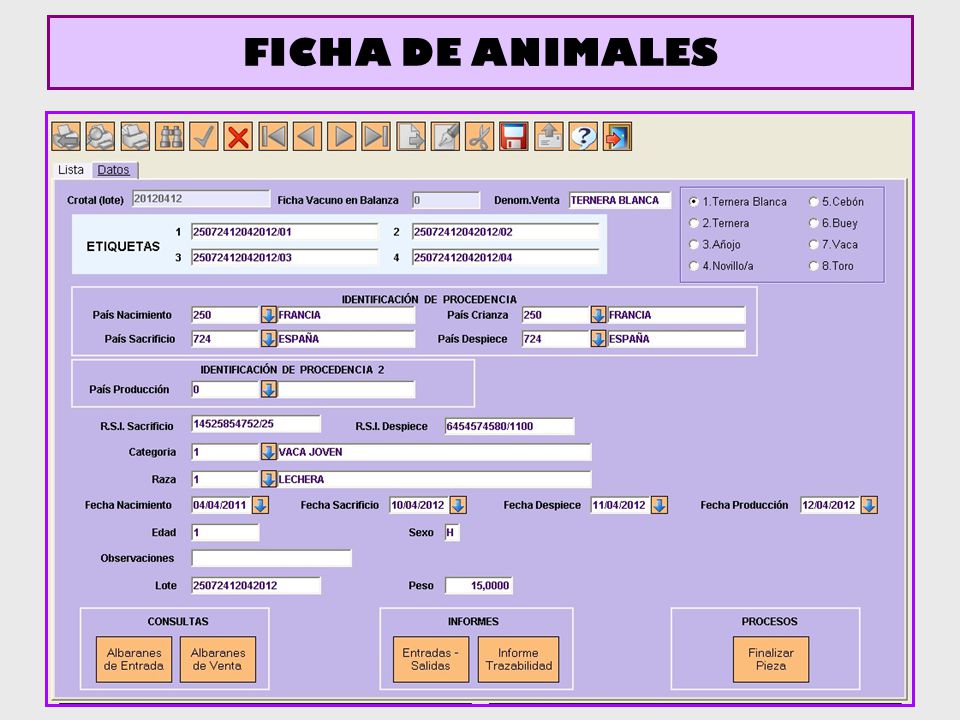Switch to the Lista tab

[70, 170]
